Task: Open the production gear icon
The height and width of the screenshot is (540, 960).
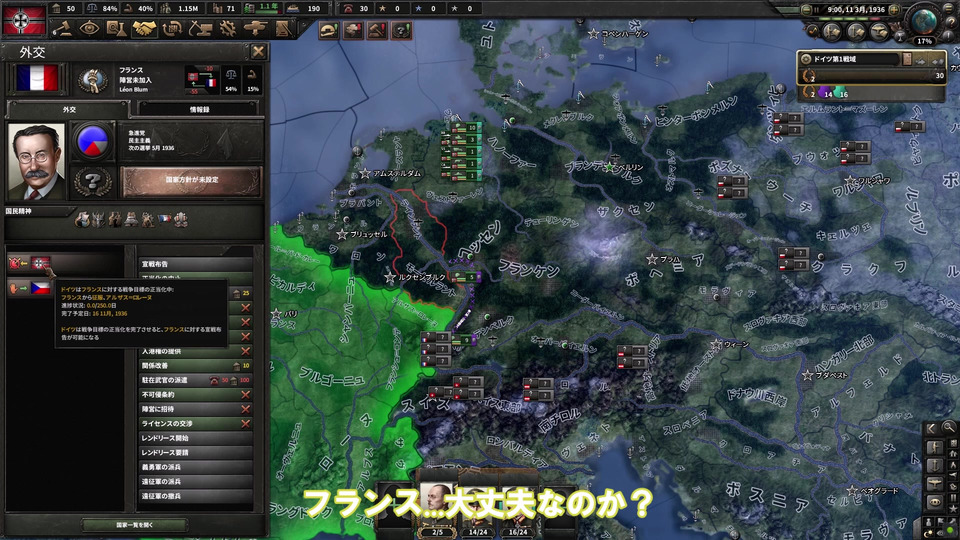Action: pyautogui.click(x=227, y=28)
